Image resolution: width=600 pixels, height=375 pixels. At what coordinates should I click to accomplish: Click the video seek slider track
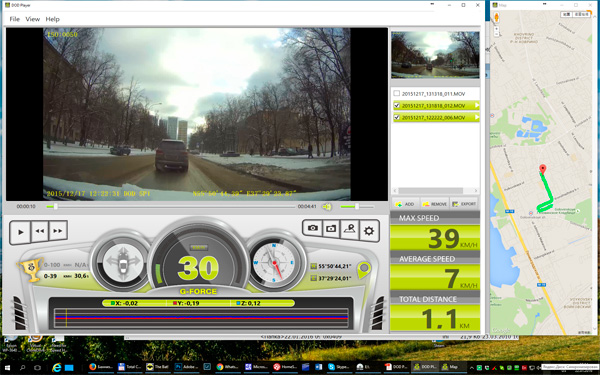coord(171,207)
